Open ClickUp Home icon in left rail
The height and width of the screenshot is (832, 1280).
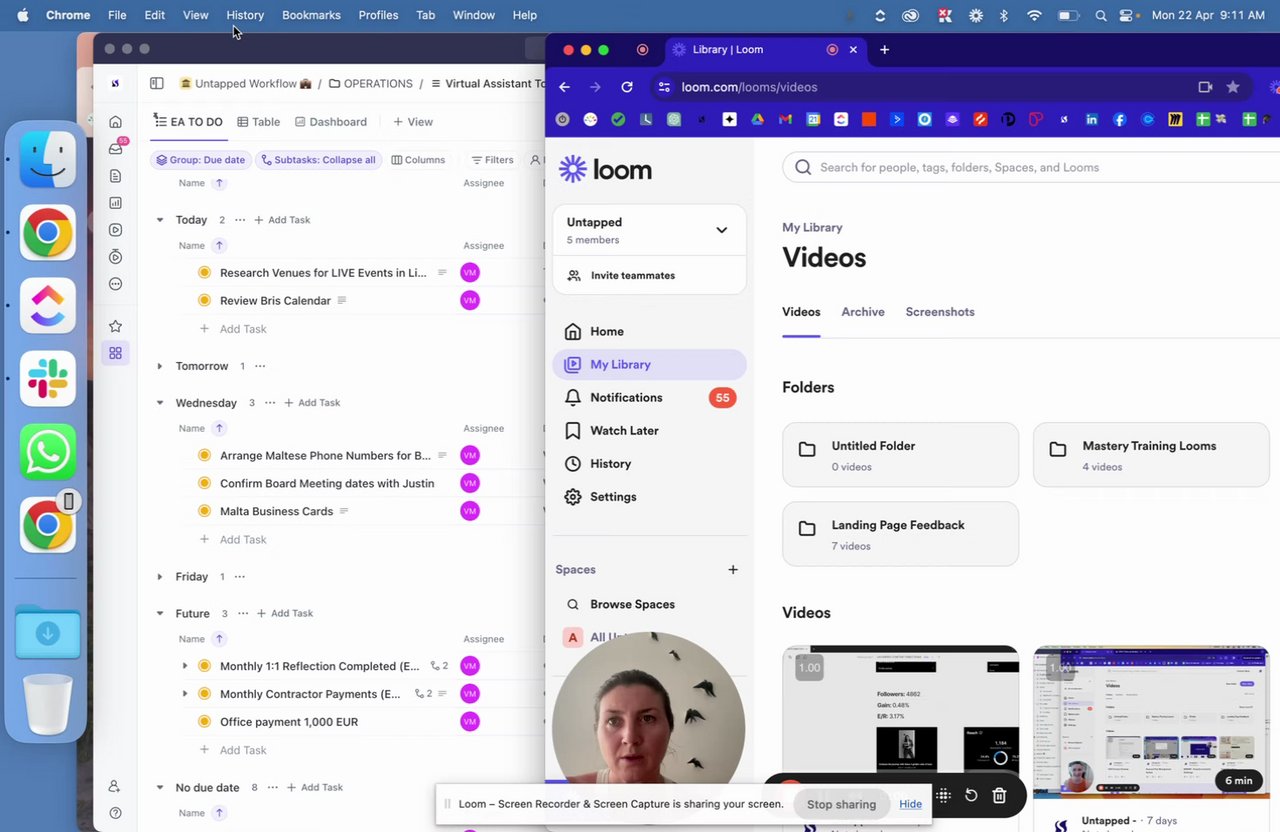tap(116, 122)
